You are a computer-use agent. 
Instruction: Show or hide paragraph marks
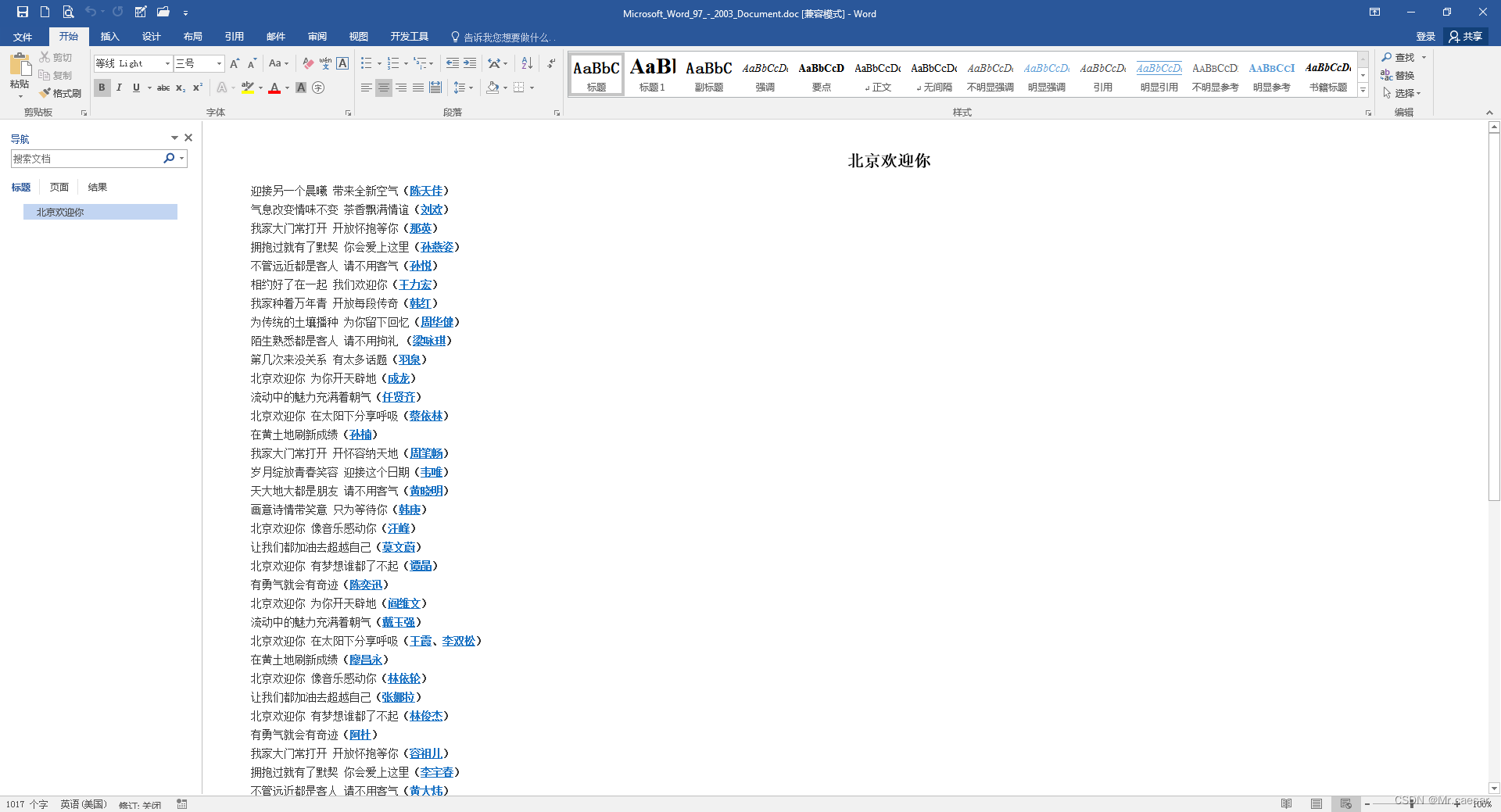551,63
